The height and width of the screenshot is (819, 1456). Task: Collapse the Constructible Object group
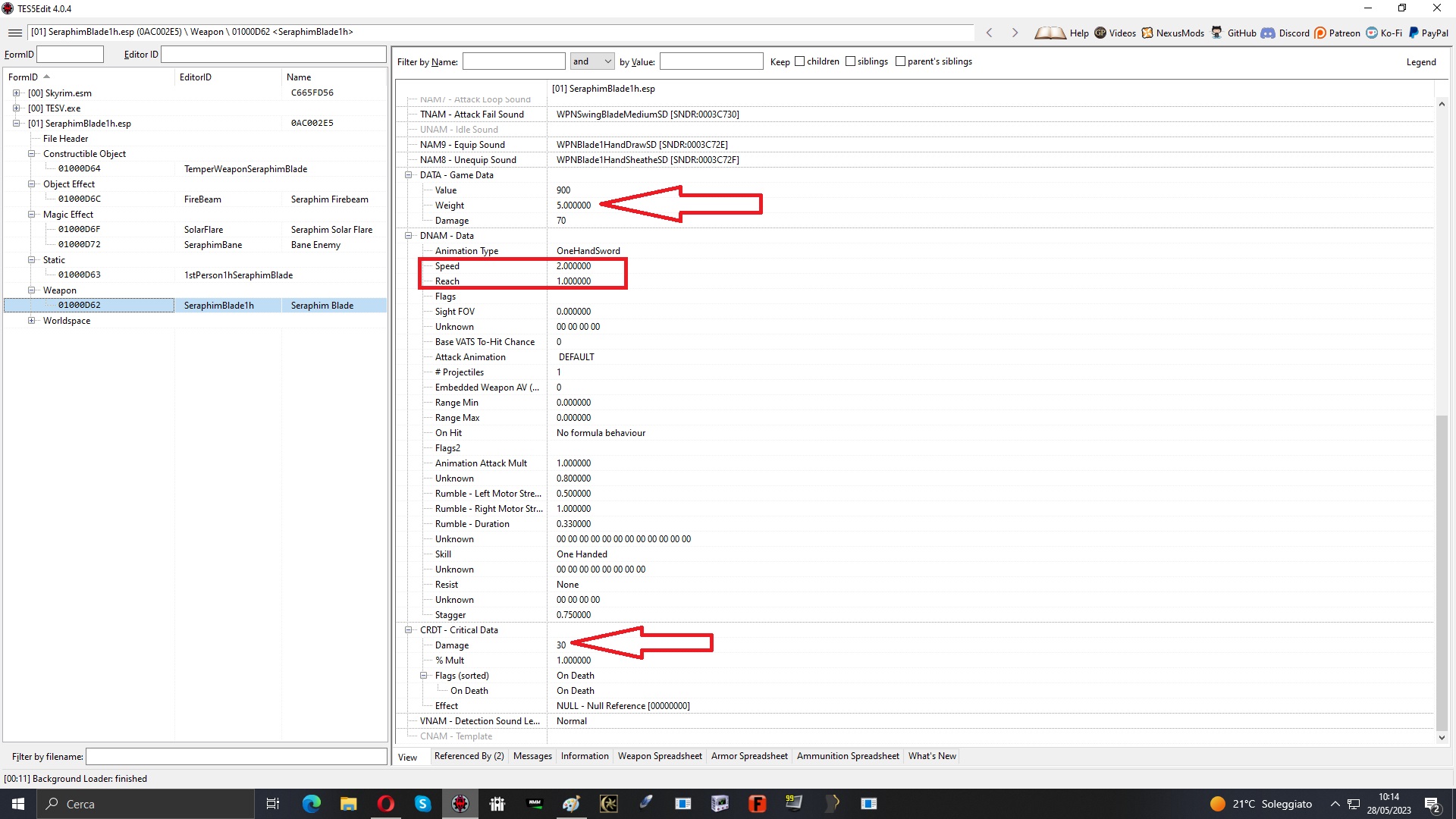(x=31, y=153)
